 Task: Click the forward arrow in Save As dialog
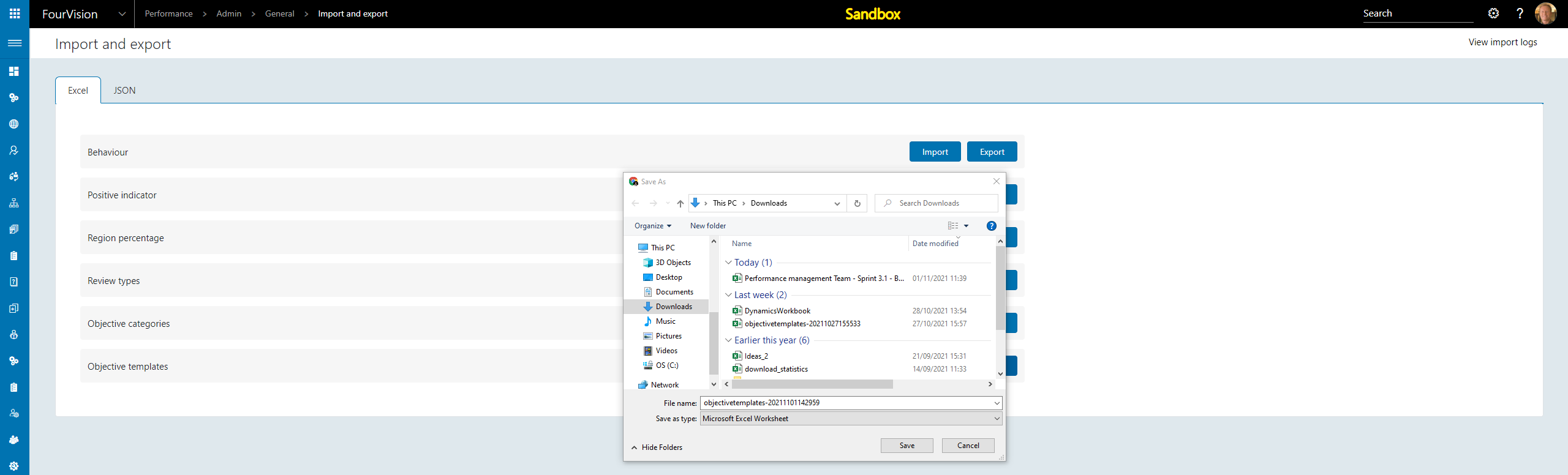coord(654,203)
